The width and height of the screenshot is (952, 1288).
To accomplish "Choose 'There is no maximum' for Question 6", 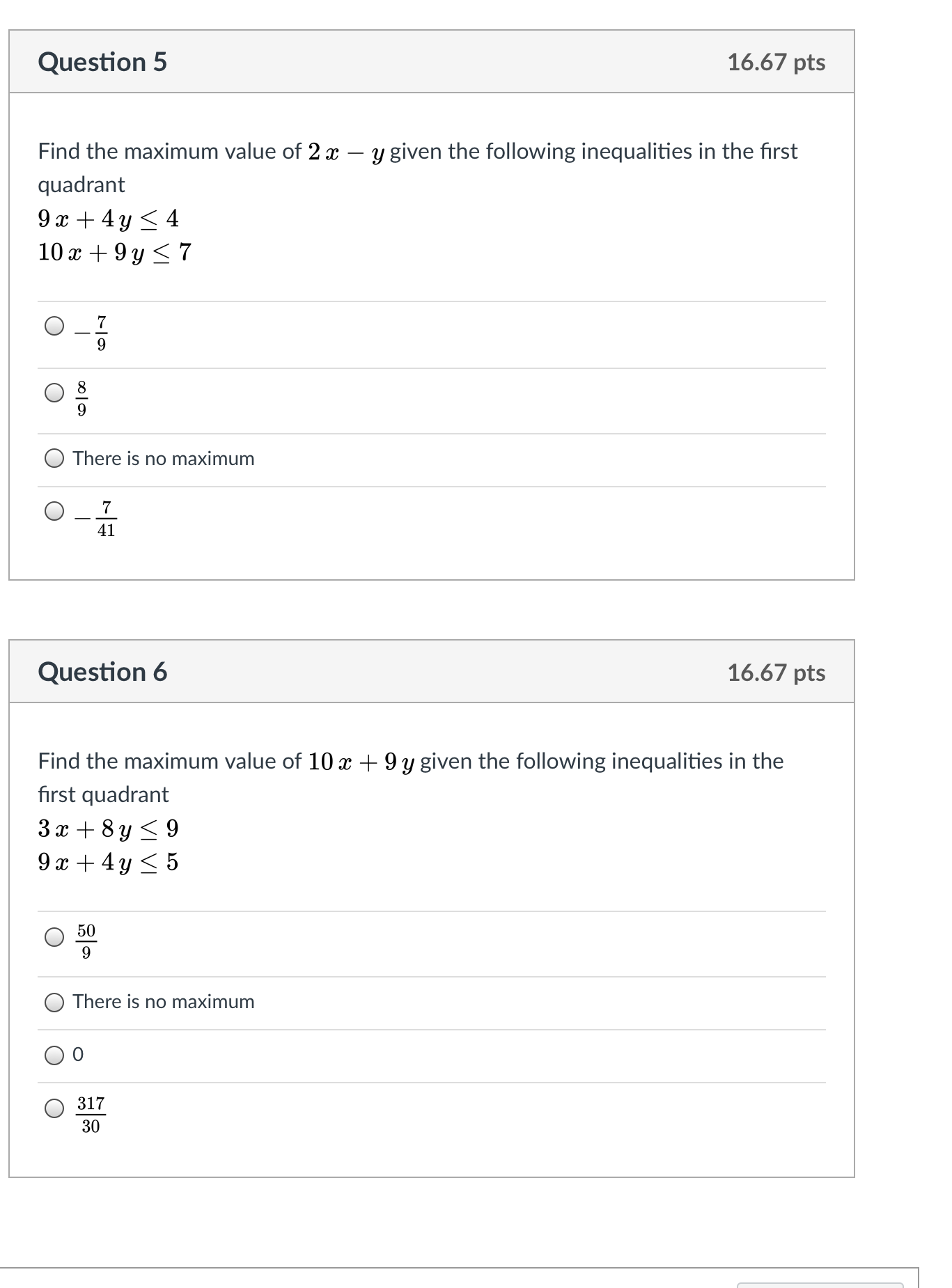I will (54, 1002).
